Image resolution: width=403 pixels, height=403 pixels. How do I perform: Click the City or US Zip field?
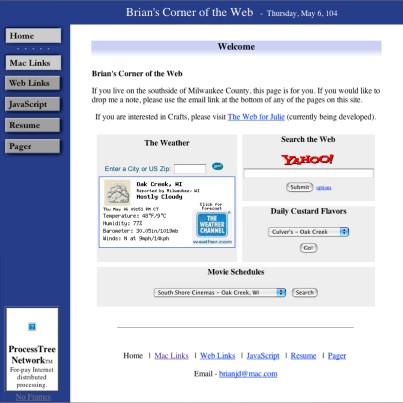coord(190,169)
